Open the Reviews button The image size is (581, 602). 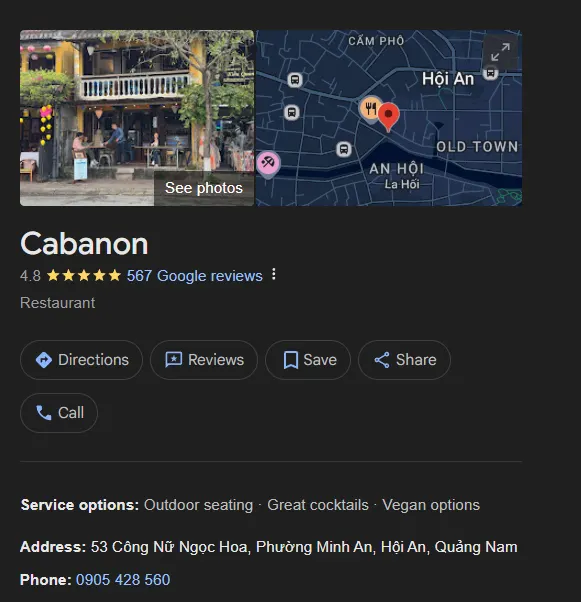click(x=204, y=360)
